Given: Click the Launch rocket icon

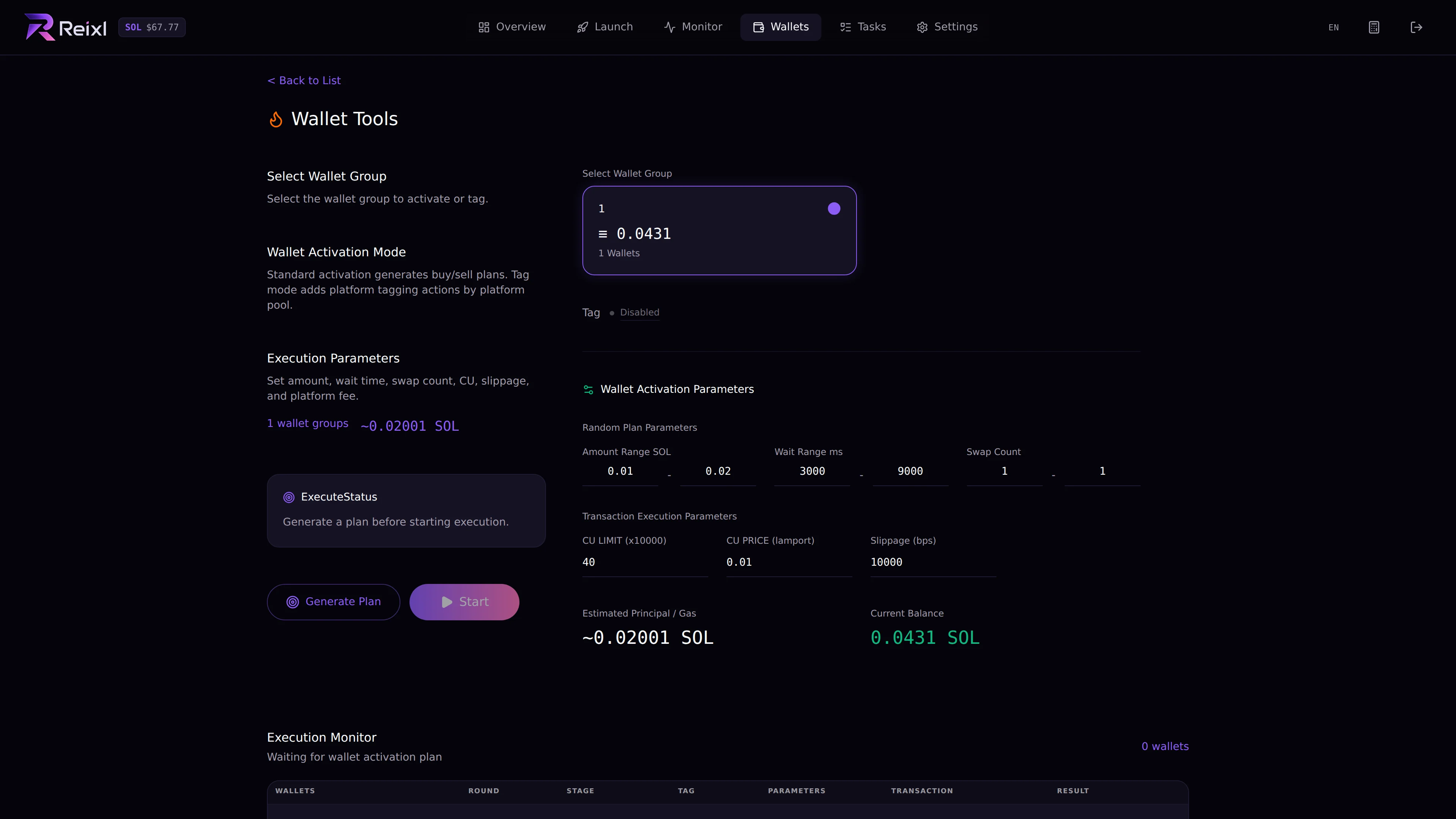Looking at the screenshot, I should (582, 27).
